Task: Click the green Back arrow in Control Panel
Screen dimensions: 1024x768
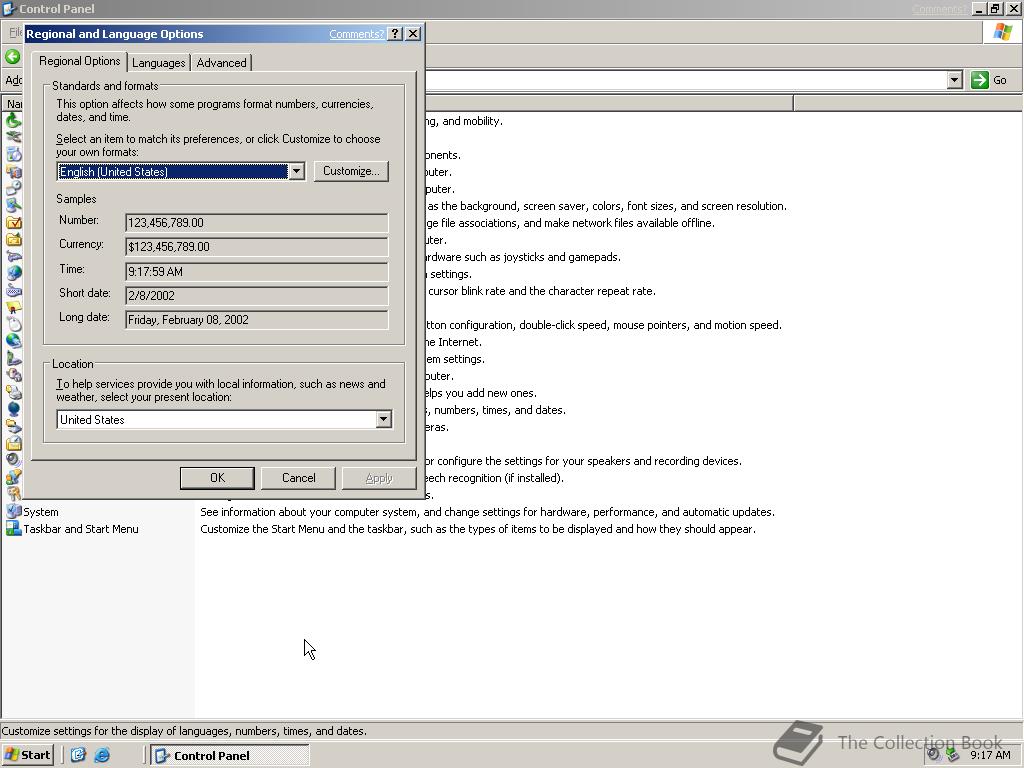Action: [x=12, y=56]
